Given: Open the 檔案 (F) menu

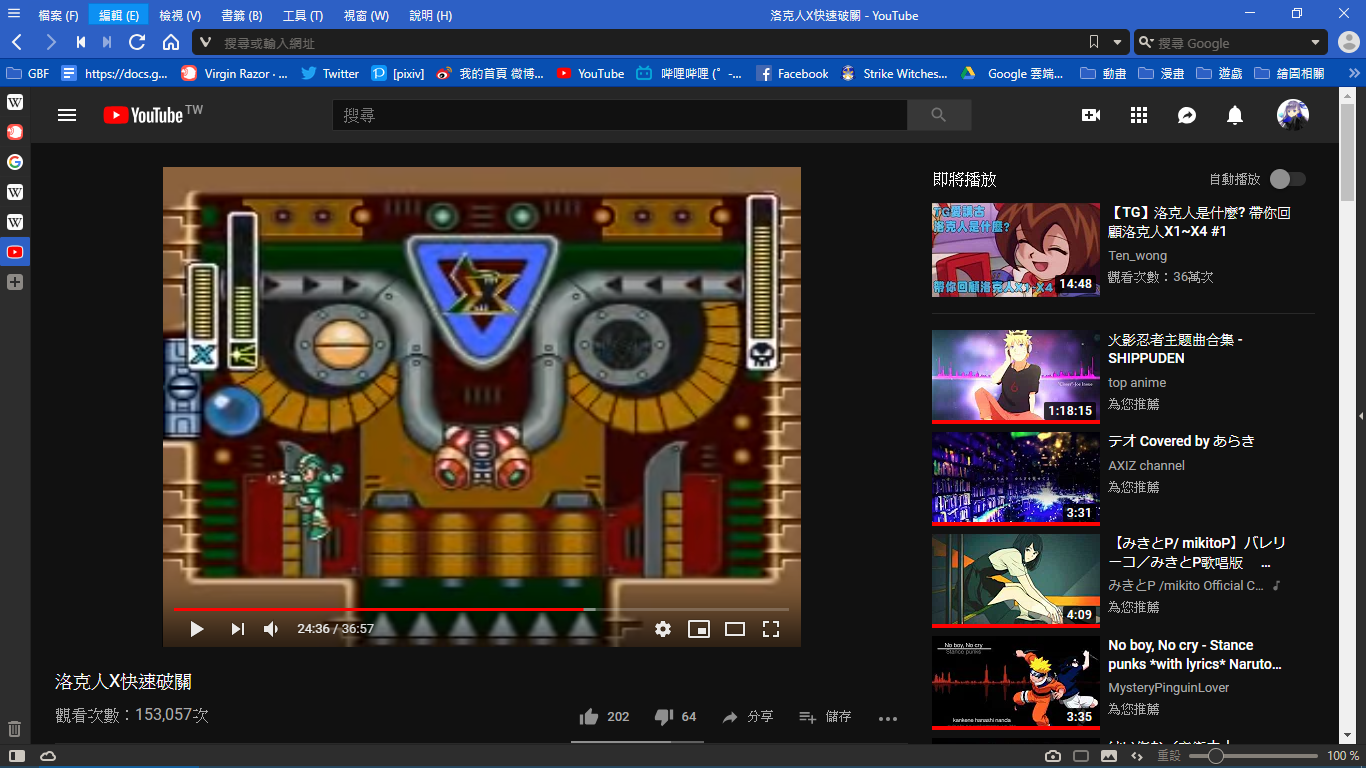Looking at the screenshot, I should pyautogui.click(x=58, y=15).
